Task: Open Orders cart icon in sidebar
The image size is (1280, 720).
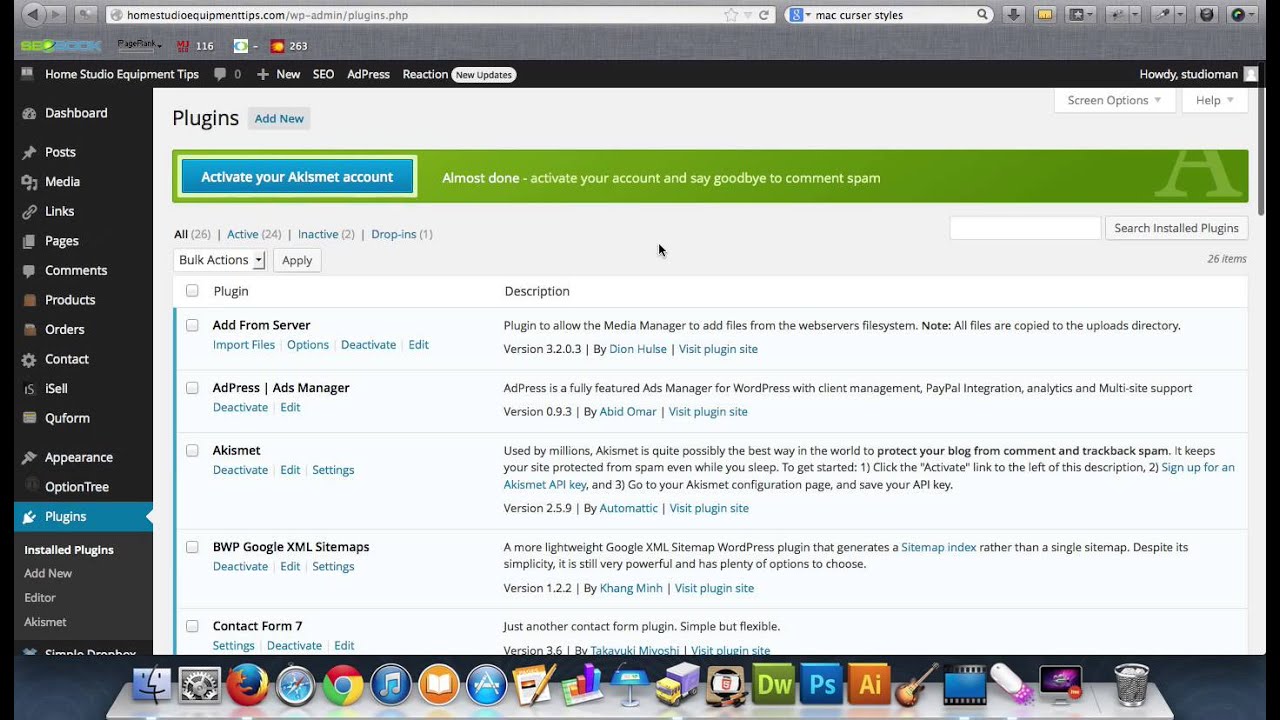Action: coord(29,329)
